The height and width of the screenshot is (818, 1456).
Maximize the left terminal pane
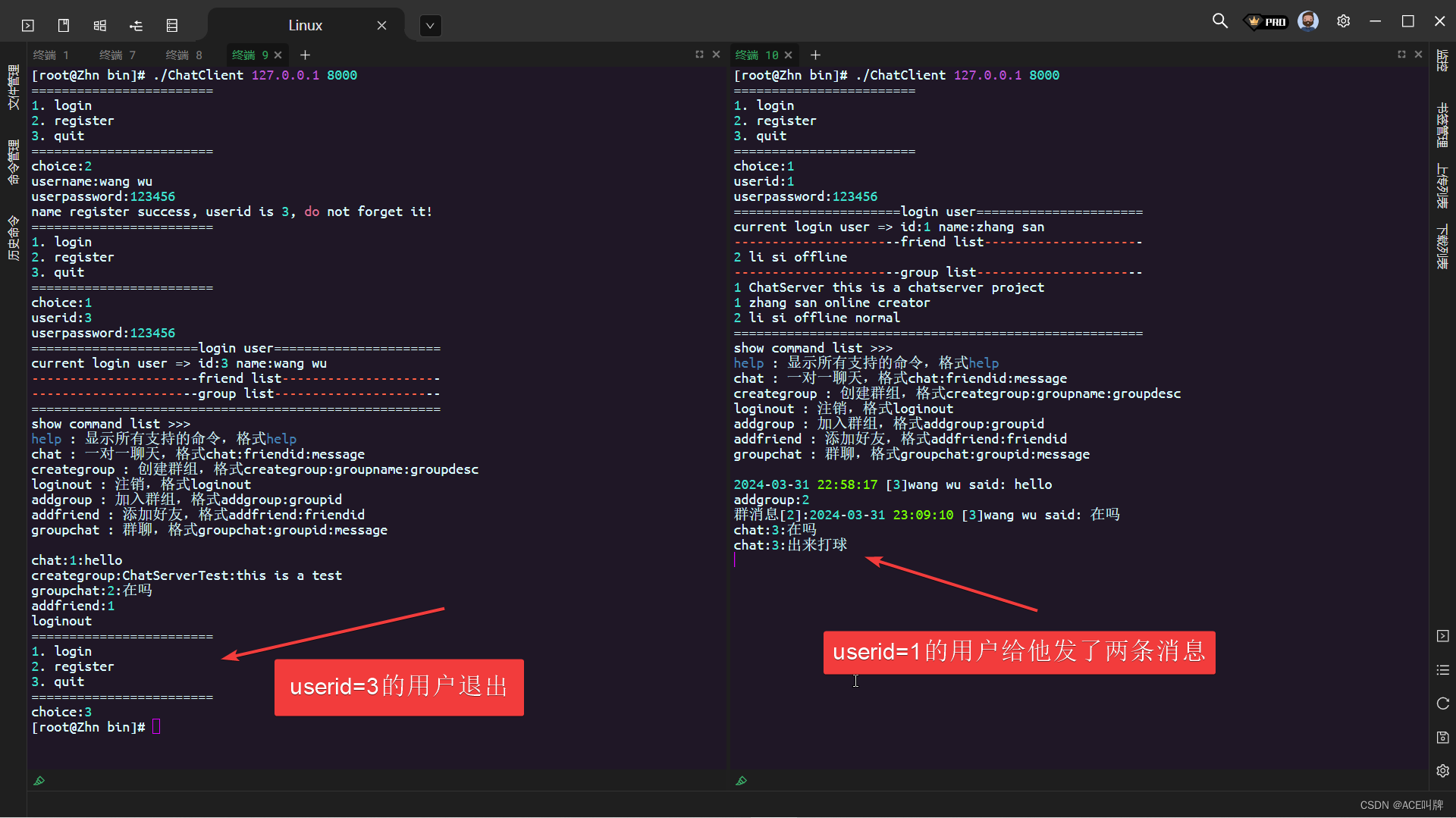699,55
